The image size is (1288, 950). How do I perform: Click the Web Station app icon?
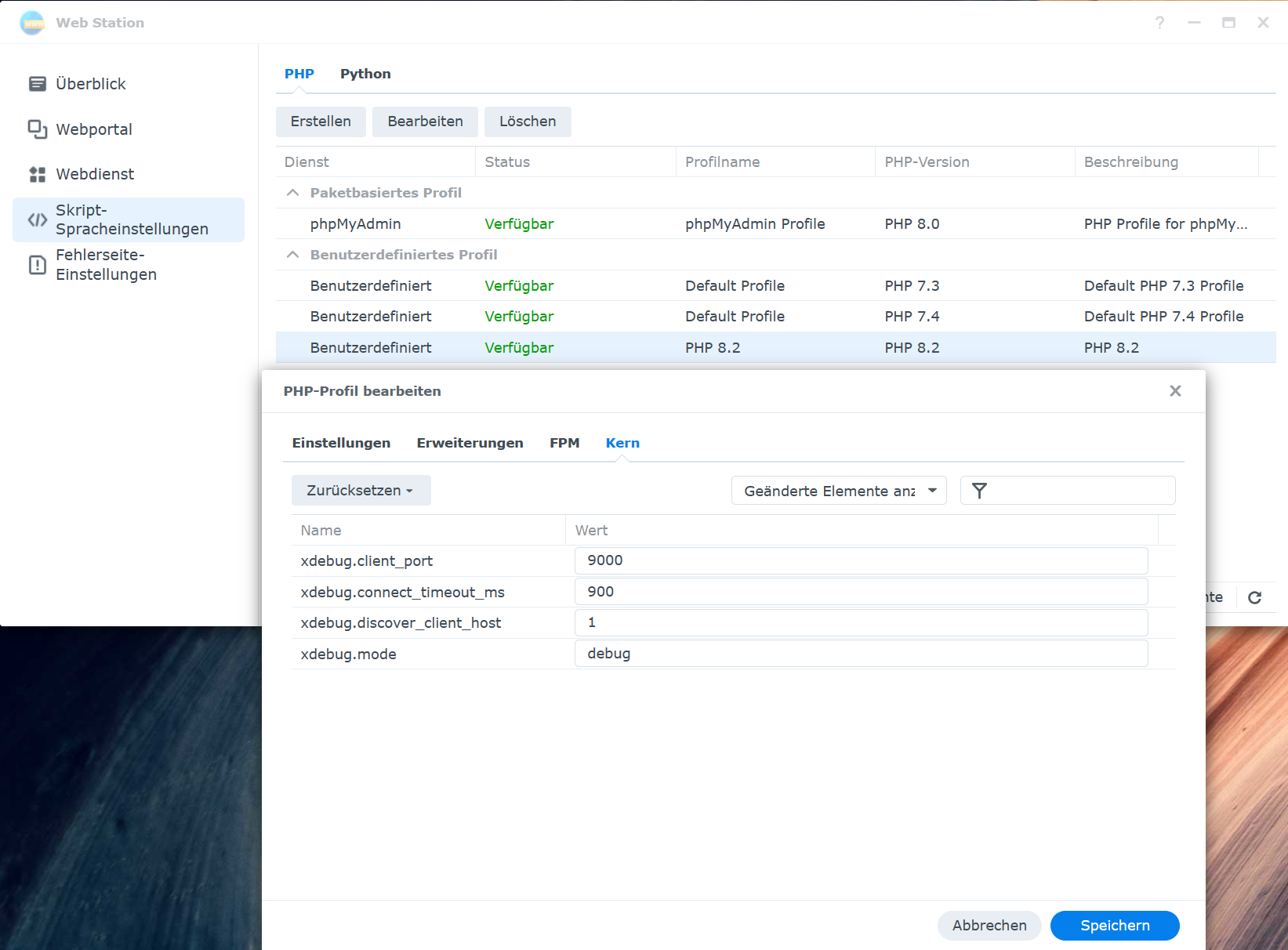(x=32, y=23)
